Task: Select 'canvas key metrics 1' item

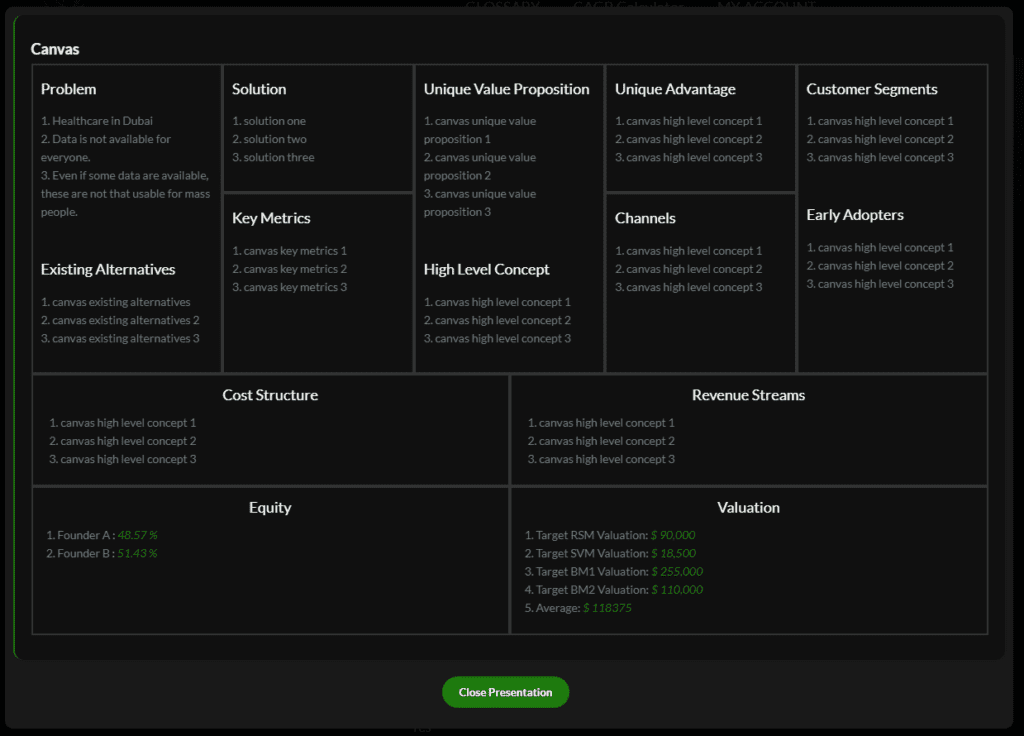Action: (289, 251)
